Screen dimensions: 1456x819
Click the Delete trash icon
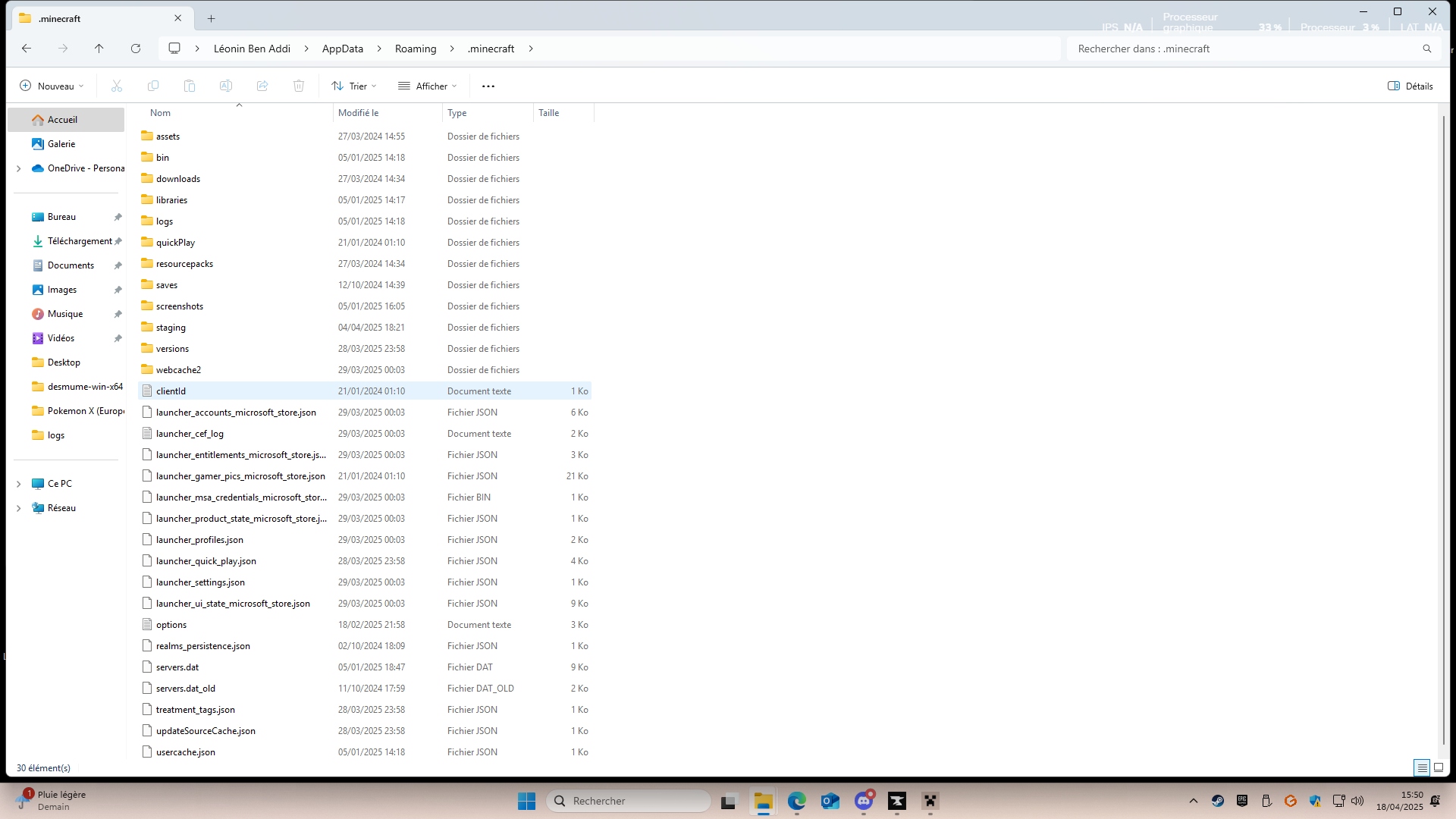pyautogui.click(x=299, y=86)
